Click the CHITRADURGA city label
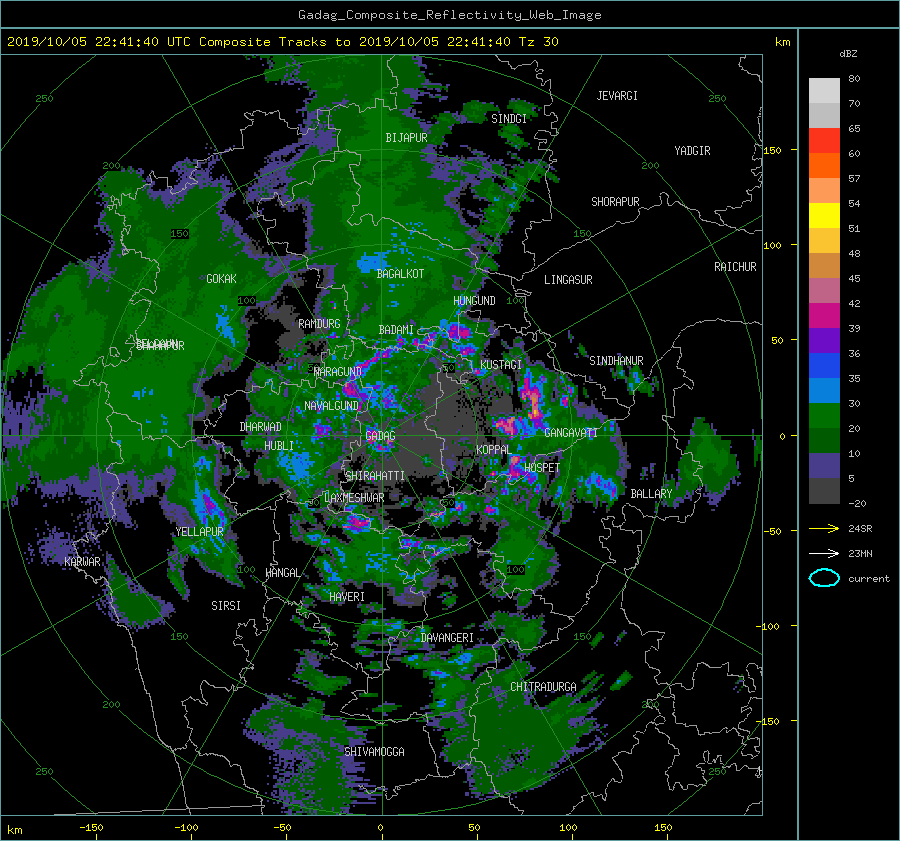900x841 pixels. [x=543, y=687]
